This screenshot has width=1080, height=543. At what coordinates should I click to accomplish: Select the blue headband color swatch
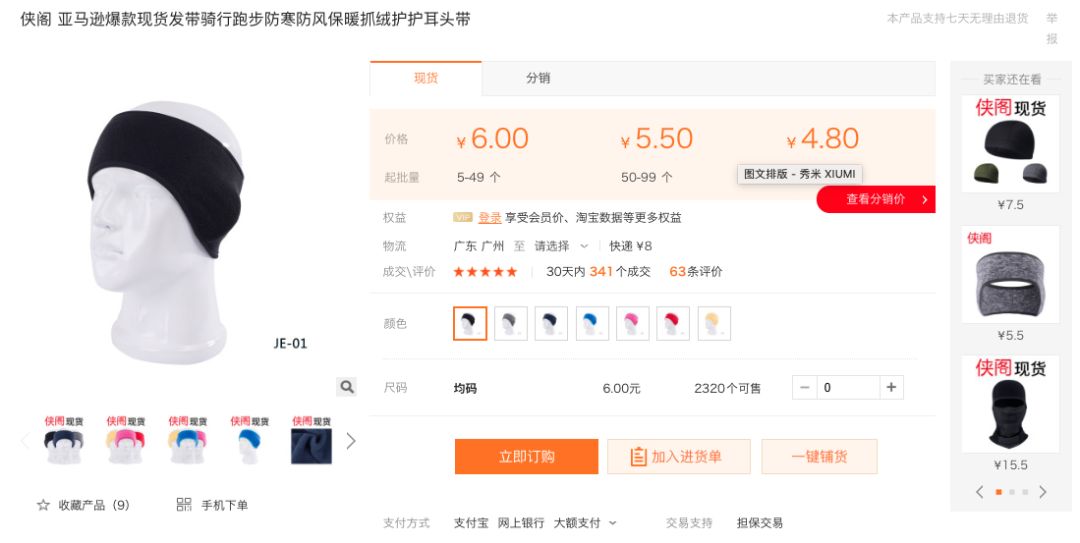point(592,323)
